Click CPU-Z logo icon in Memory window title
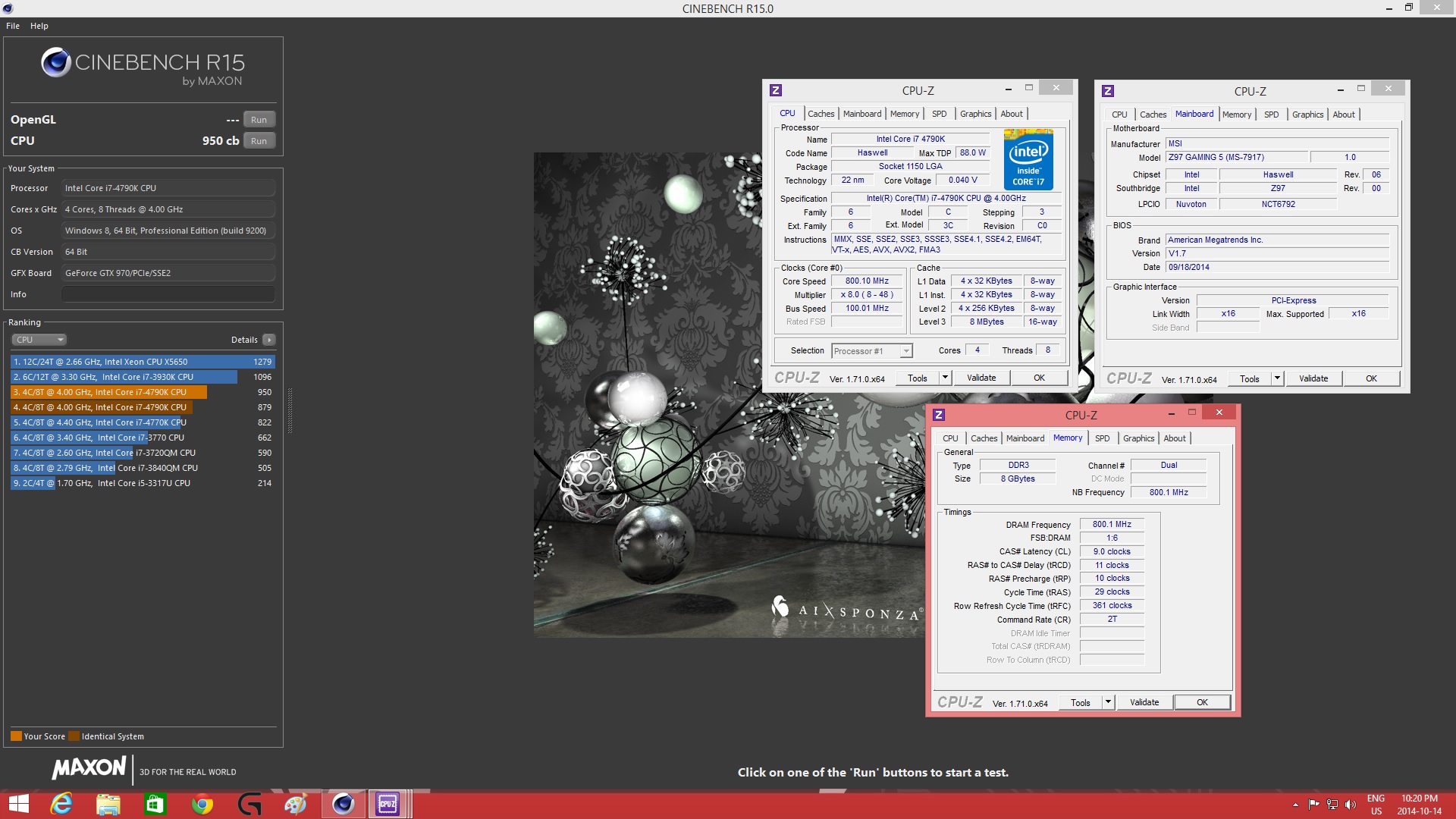Screen dimensions: 1456x819 [939, 415]
